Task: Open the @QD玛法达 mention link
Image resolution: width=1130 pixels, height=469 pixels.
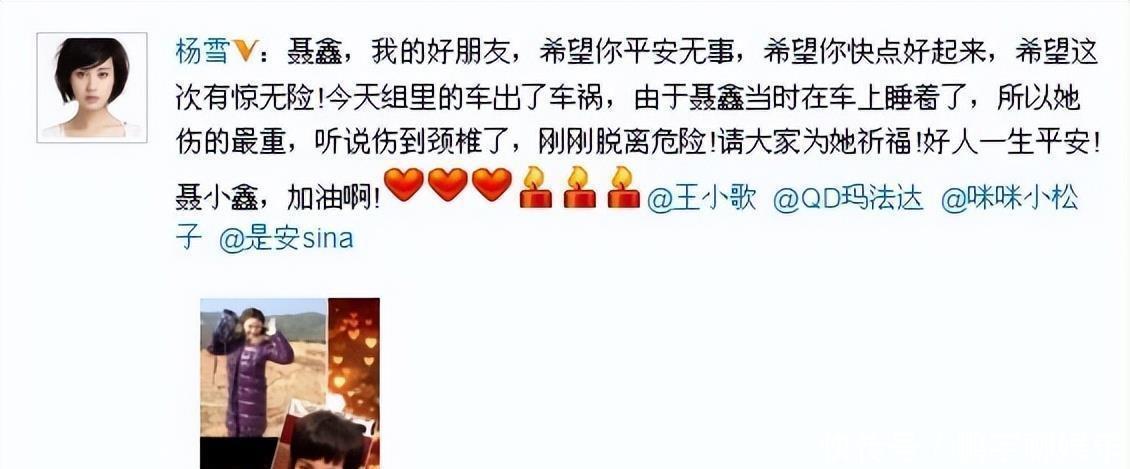Action: (848, 198)
